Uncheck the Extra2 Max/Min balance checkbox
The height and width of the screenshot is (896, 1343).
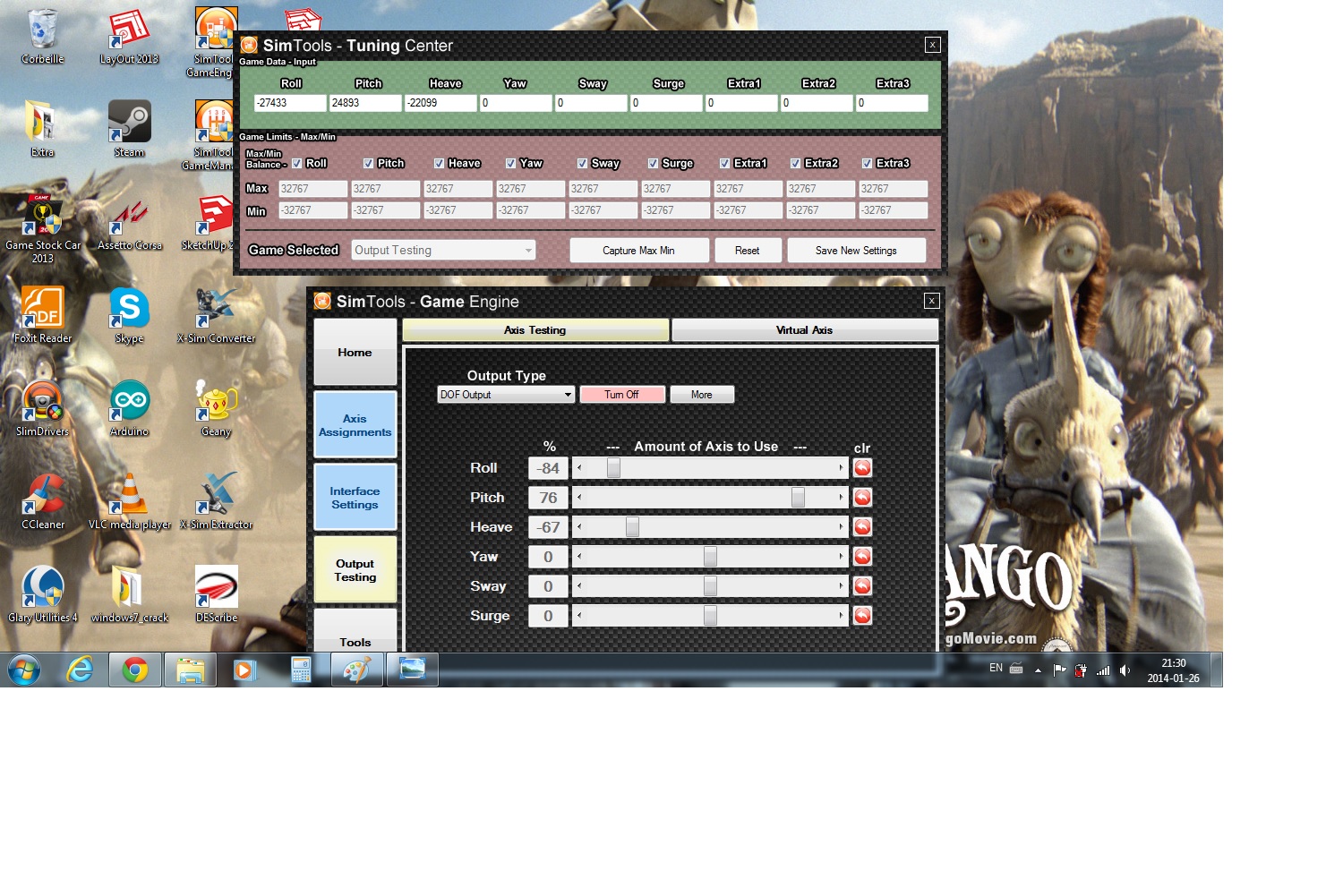coord(795,164)
